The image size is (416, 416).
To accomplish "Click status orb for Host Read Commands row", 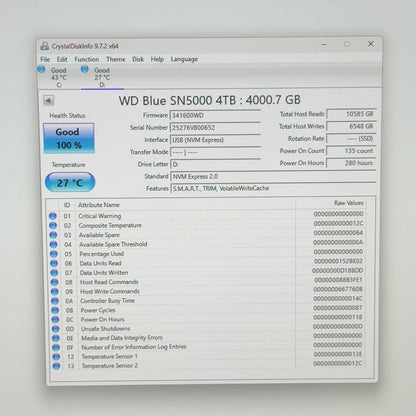I will [x=55, y=282].
